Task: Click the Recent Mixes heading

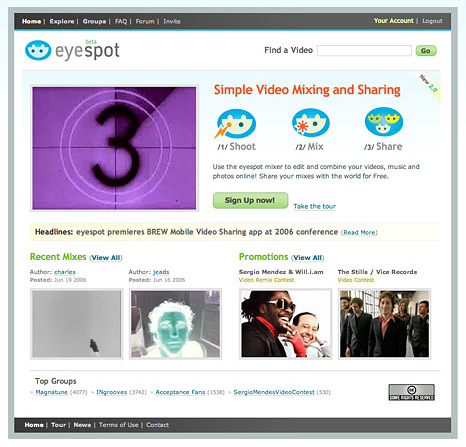Action: (58, 257)
